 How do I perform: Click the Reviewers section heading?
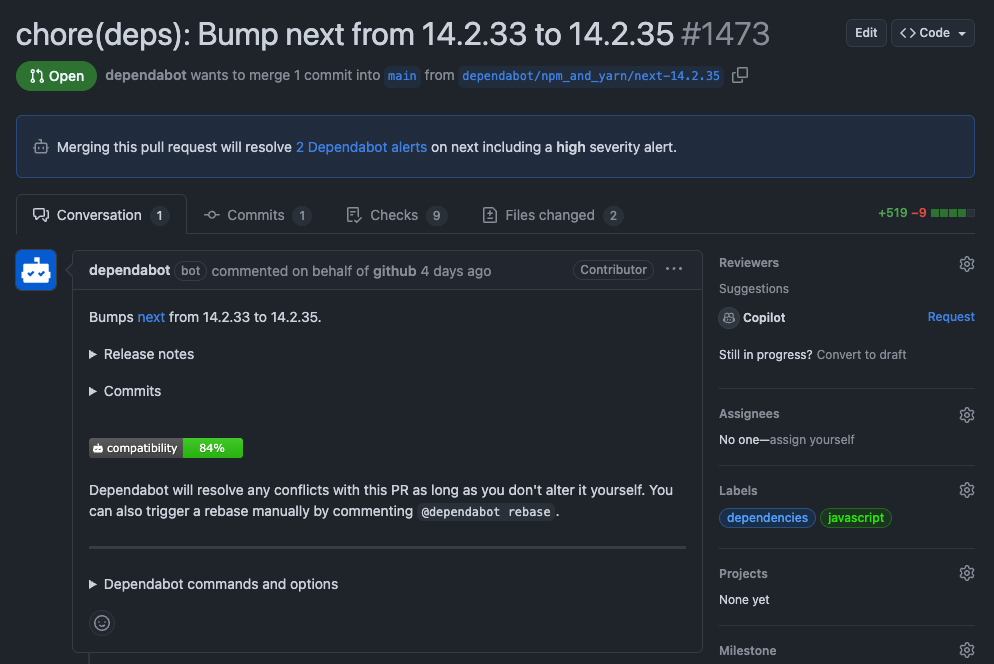(x=749, y=263)
